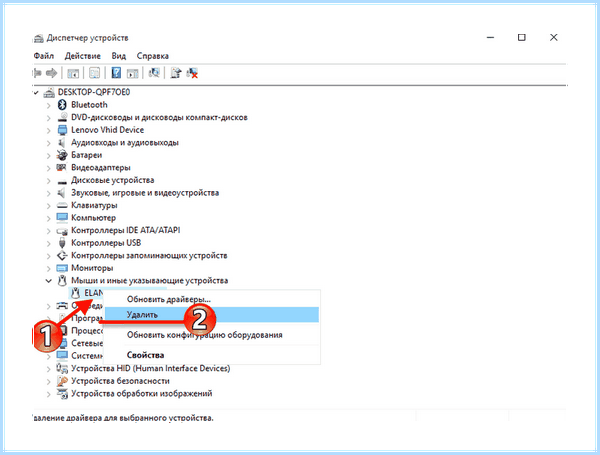The width and height of the screenshot is (600, 455).
Task: Click the Мыши и иные указывающие устройства mouse icon
Action: pyautogui.click(x=62, y=281)
